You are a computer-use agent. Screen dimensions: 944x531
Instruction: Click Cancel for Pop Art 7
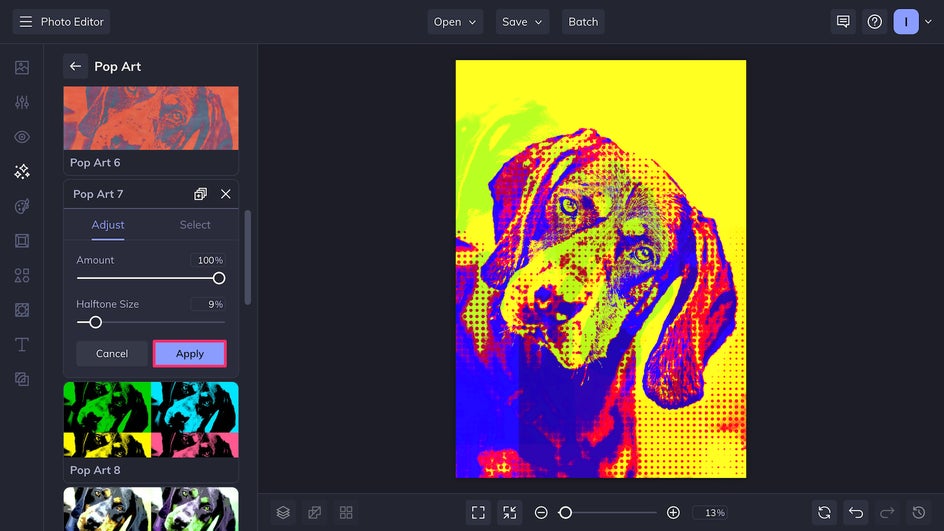coord(111,353)
